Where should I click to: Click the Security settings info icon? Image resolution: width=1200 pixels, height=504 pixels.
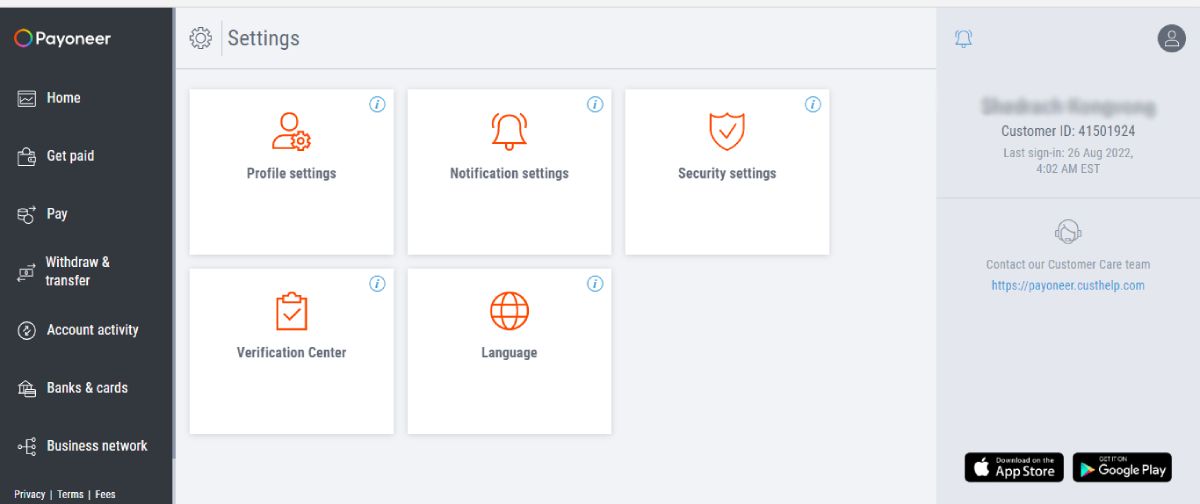(x=813, y=104)
